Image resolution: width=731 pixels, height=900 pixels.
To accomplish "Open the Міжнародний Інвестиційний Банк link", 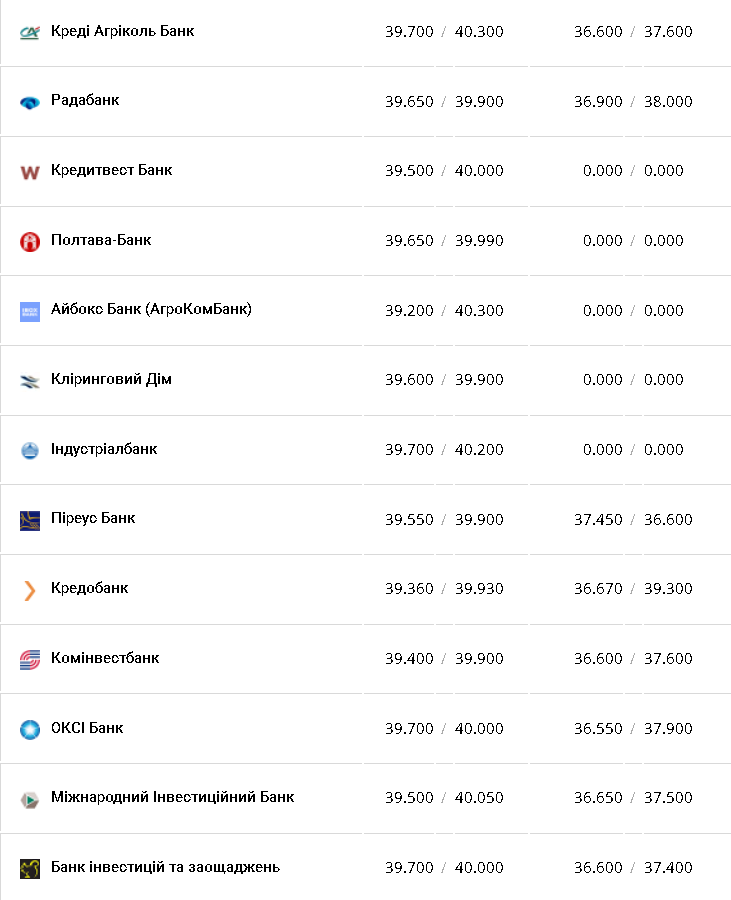I will (x=172, y=797).
